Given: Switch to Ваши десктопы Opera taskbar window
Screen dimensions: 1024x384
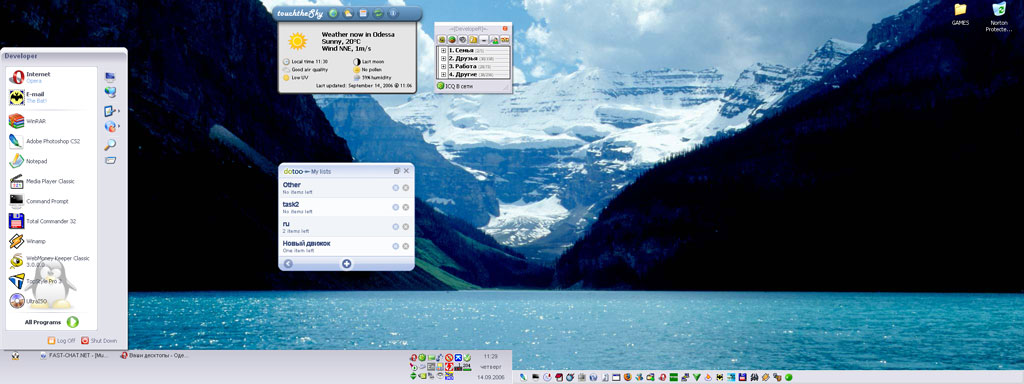Looking at the screenshot, I should [x=155, y=356].
